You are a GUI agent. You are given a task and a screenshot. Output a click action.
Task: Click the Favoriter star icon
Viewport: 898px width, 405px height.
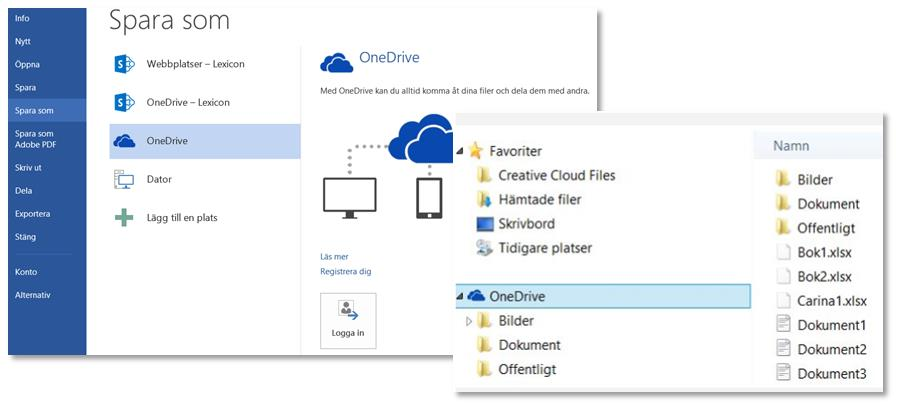(x=475, y=151)
